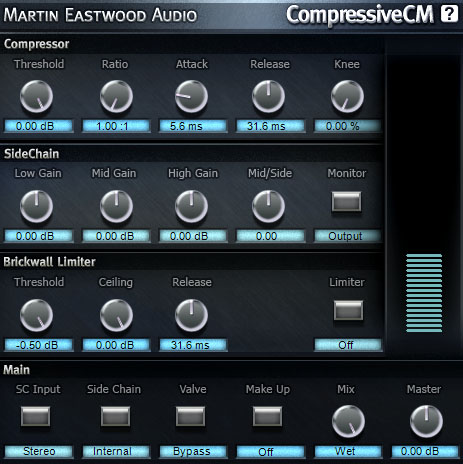
Task: Click the limiter release 31.6 ms value
Action: tap(193, 345)
